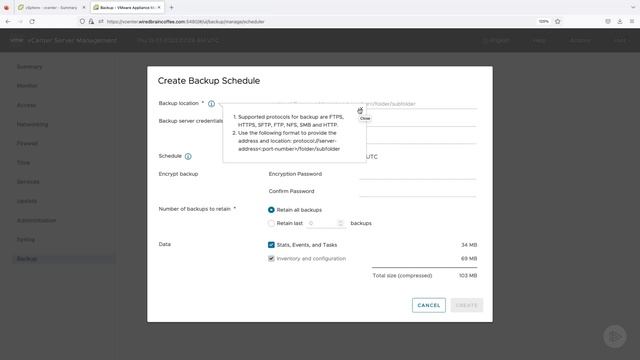The height and width of the screenshot is (360, 640).
Task: Click the 34 MB size value
Action: point(469,245)
